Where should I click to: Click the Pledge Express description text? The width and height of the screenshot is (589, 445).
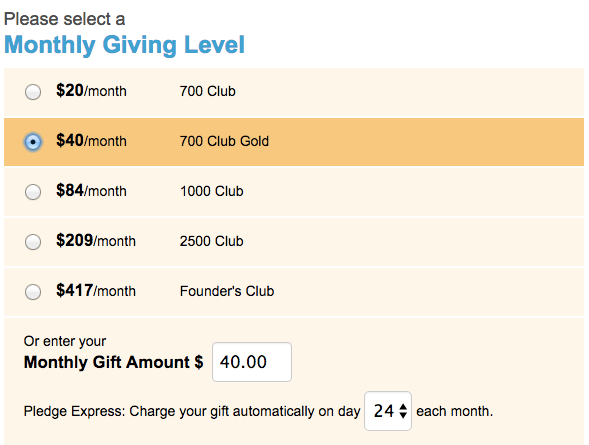pyautogui.click(x=192, y=411)
